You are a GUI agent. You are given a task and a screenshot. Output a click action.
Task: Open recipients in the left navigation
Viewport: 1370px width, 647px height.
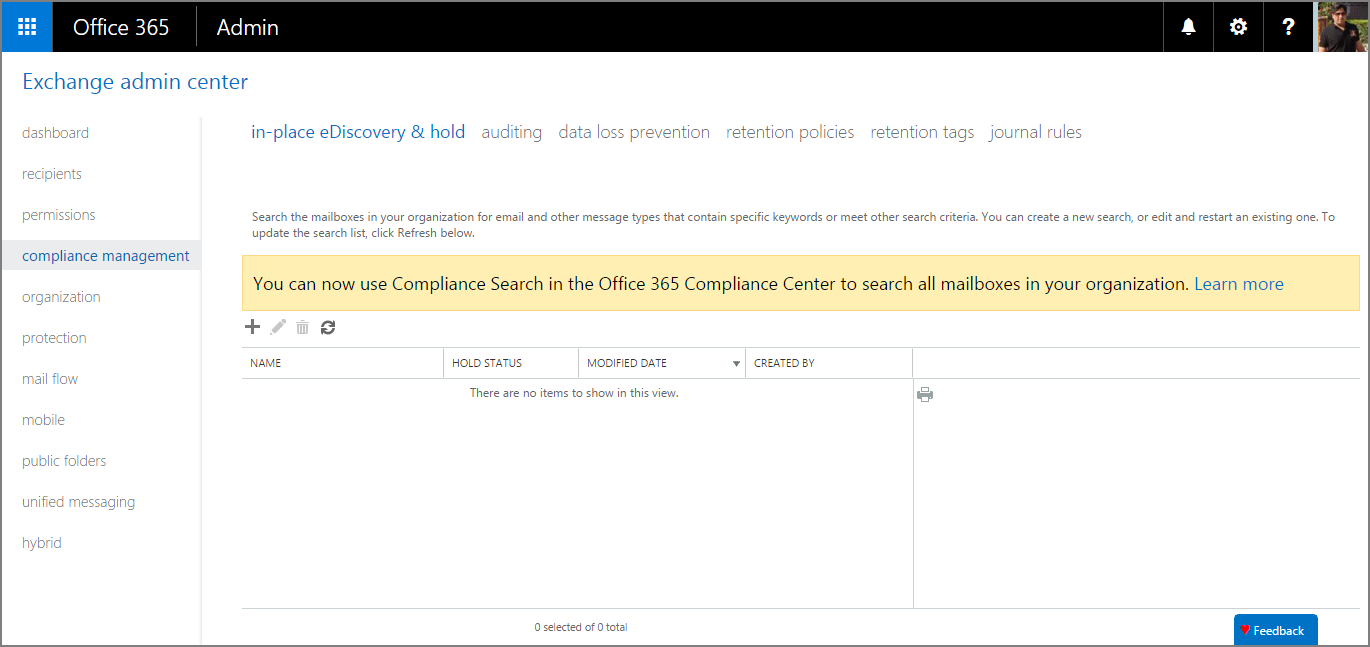click(52, 174)
